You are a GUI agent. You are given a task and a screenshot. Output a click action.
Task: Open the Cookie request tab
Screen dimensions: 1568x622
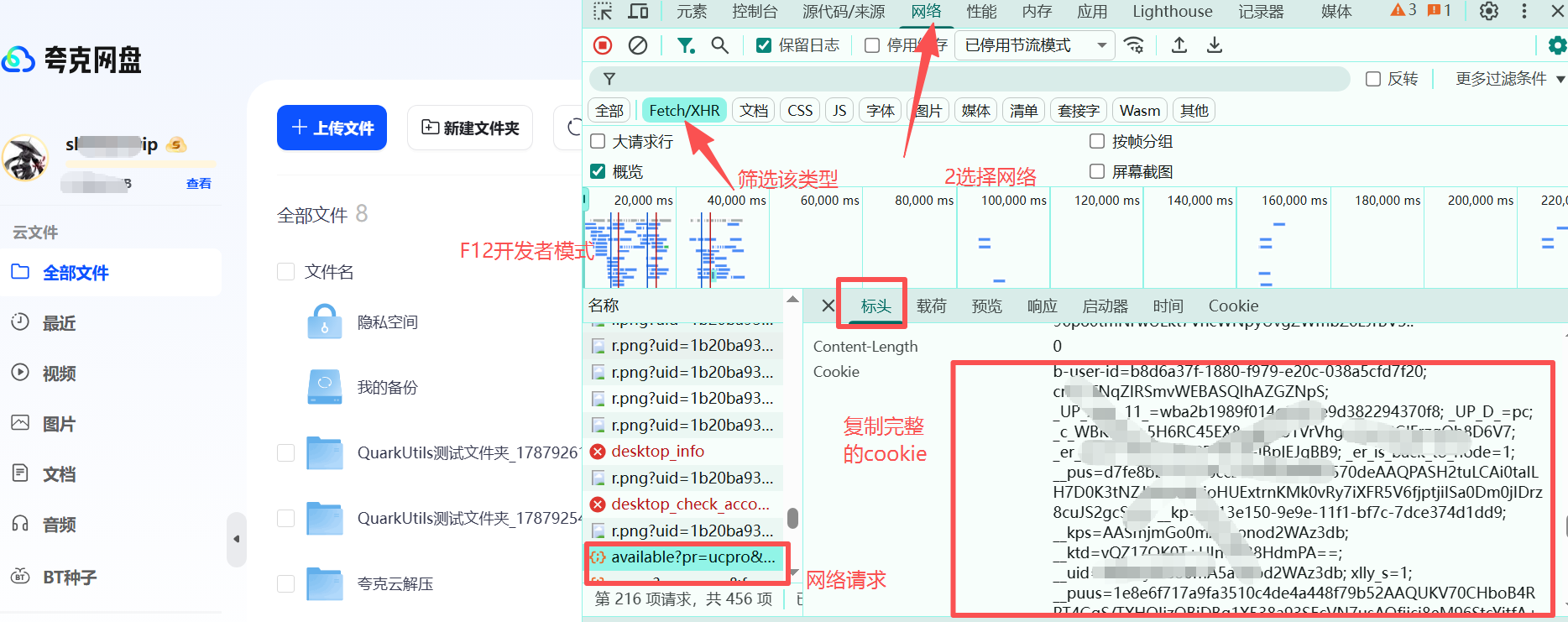1233,306
